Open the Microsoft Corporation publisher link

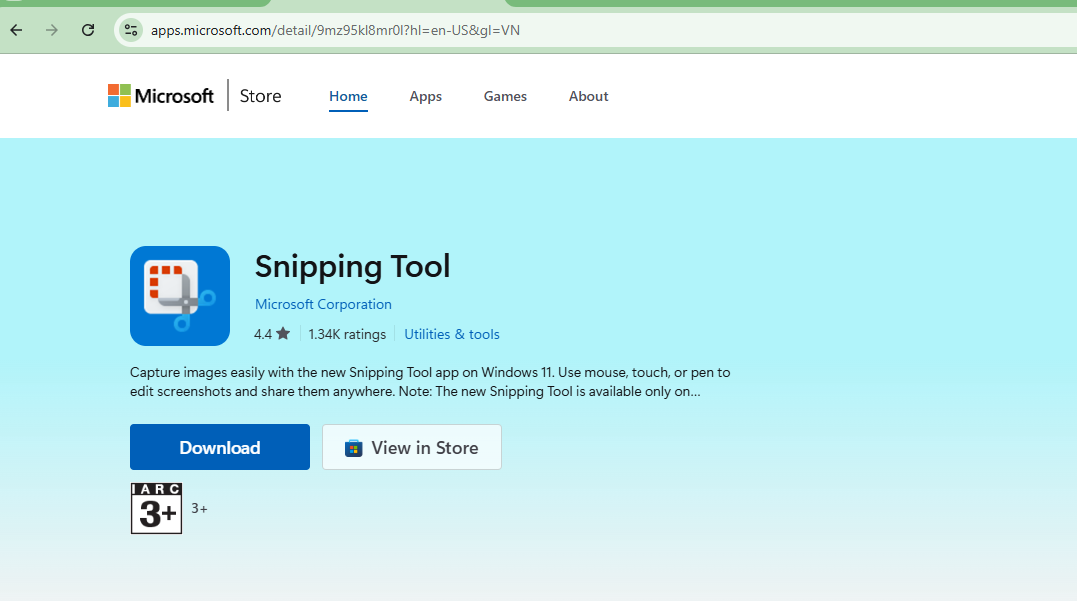[324, 304]
